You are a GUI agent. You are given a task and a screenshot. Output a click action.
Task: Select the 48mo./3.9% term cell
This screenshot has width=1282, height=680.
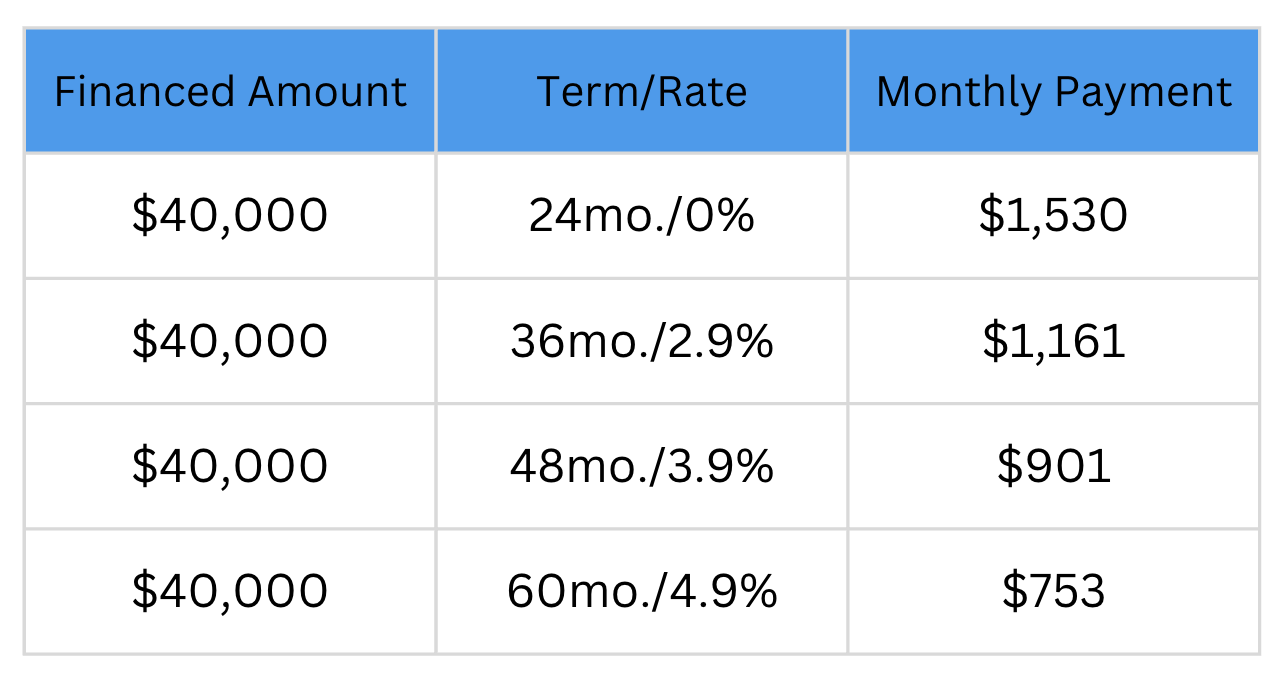click(642, 466)
